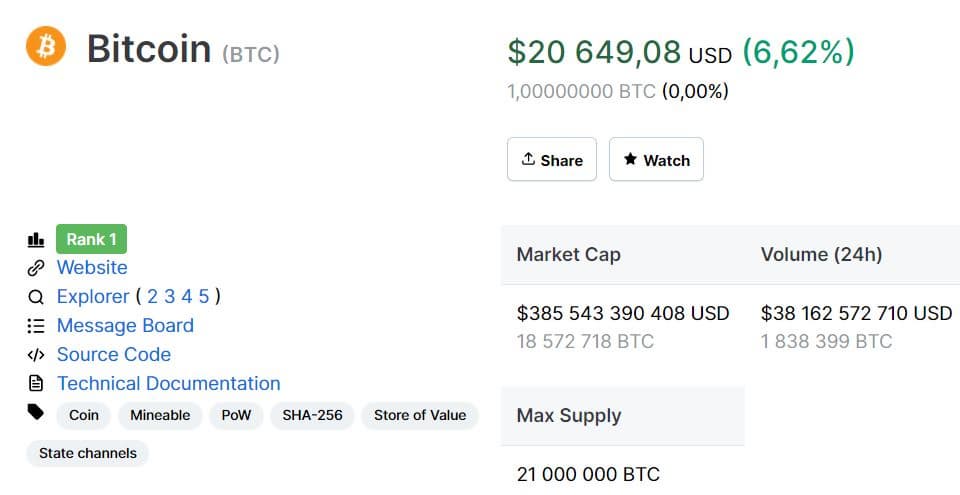The width and height of the screenshot is (960, 495).
Task: Open the Explorer link
Action: click(93, 297)
